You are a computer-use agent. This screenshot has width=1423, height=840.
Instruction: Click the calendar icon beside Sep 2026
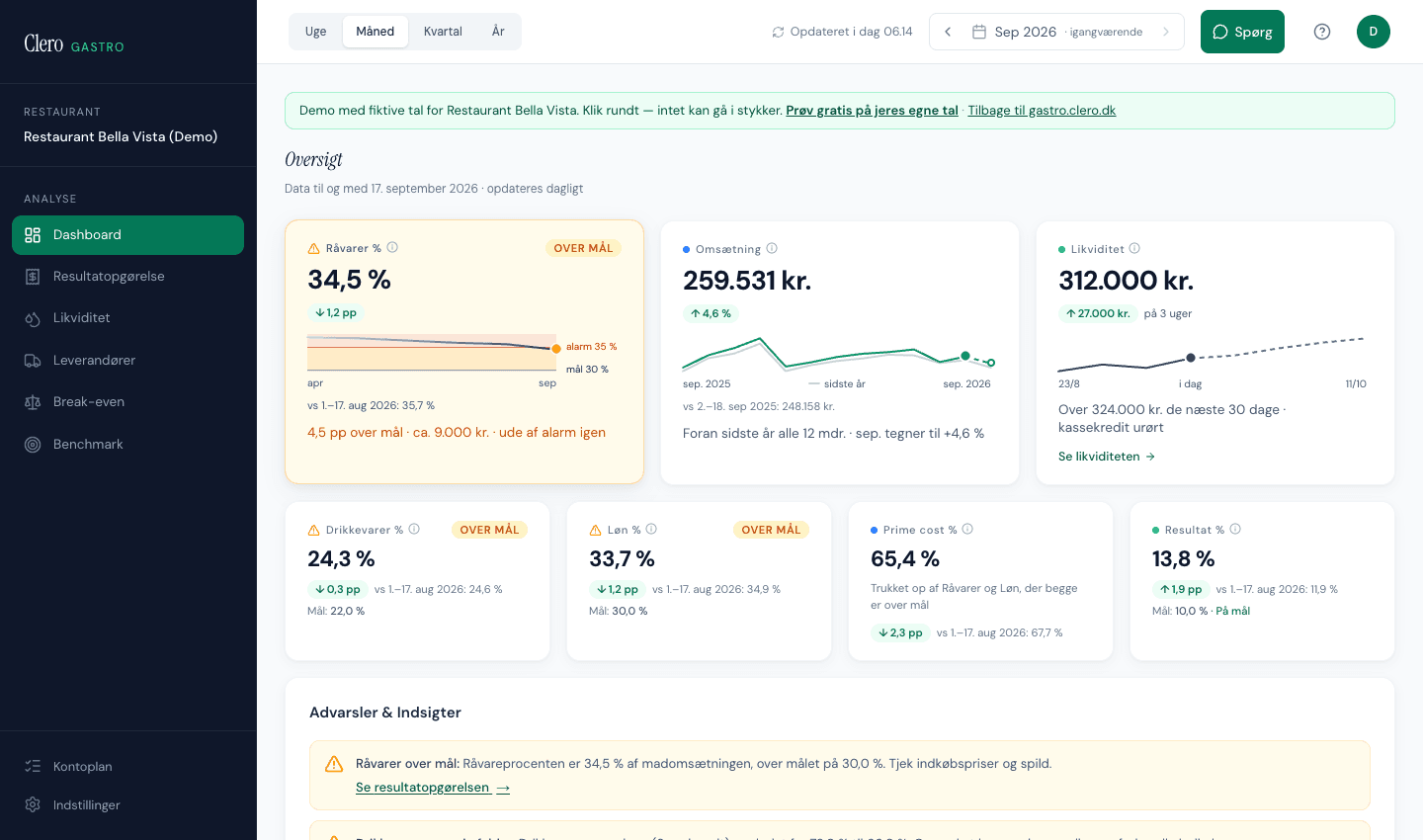click(x=979, y=32)
